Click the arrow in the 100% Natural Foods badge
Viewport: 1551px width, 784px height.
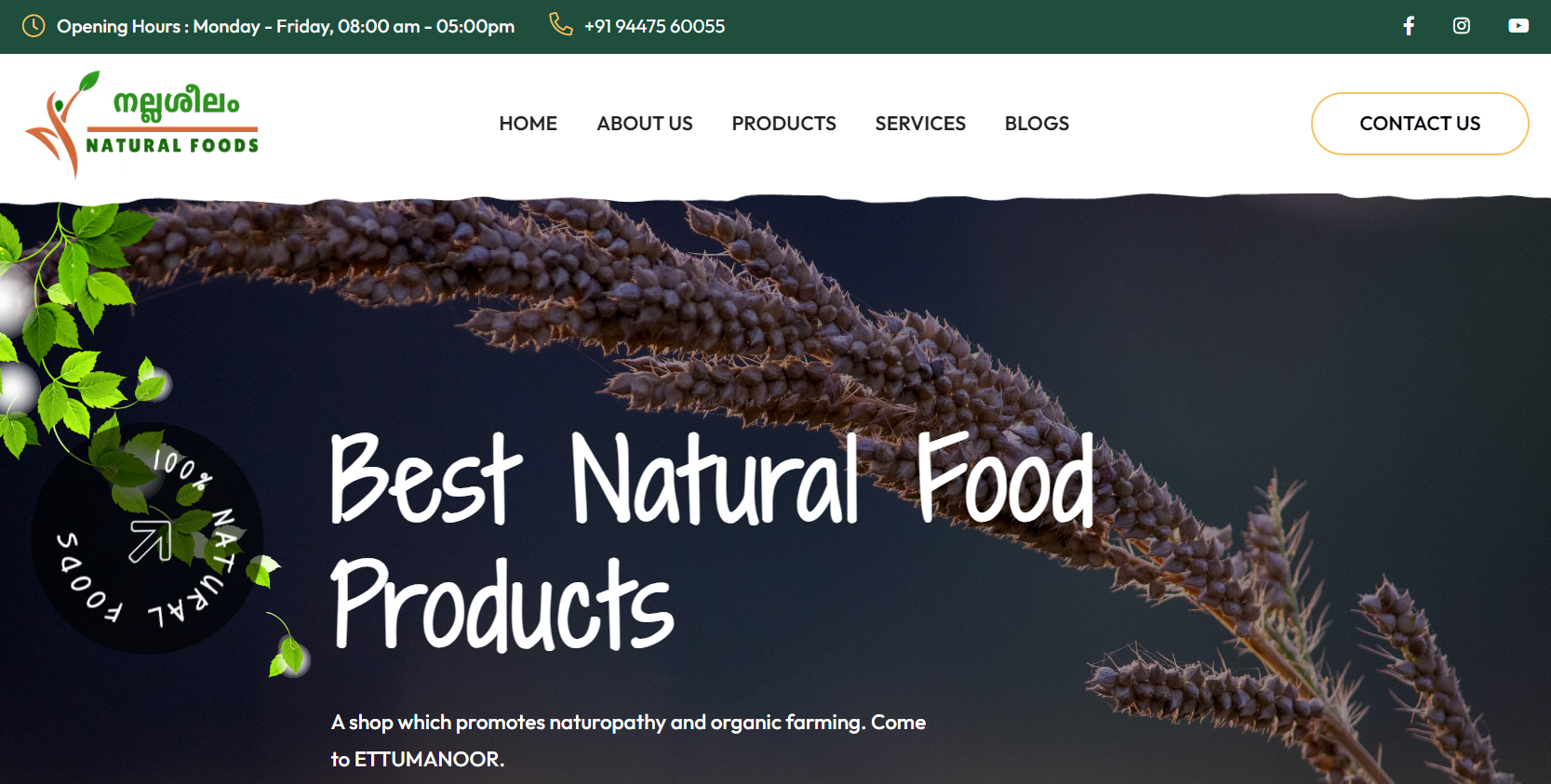pyautogui.click(x=150, y=541)
